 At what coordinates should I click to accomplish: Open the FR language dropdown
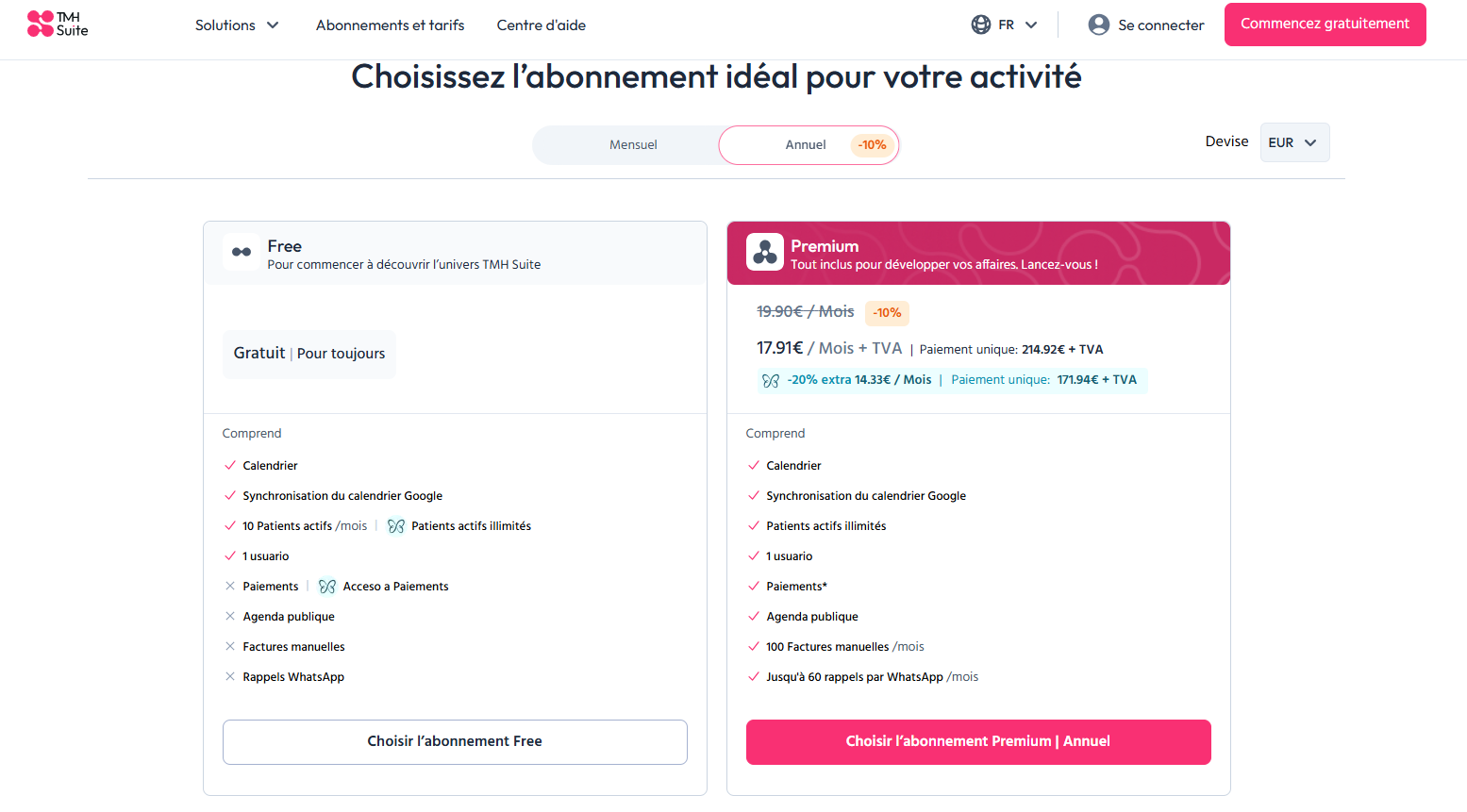point(1005,25)
